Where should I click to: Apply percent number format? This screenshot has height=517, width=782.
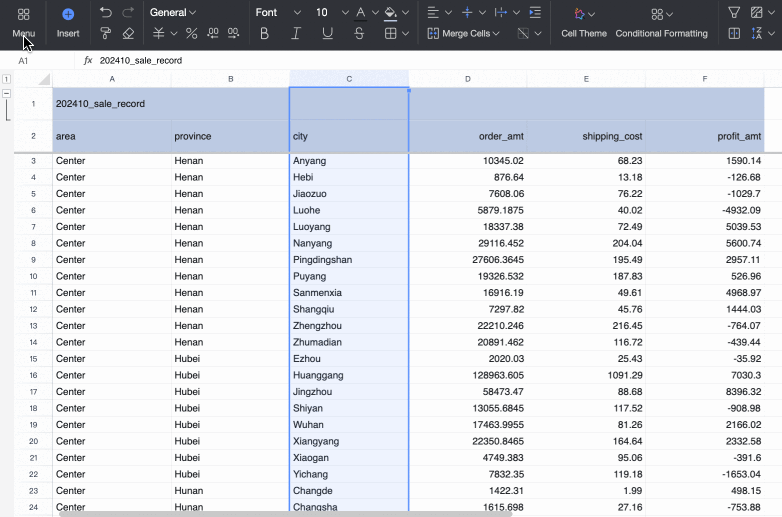tap(192, 33)
